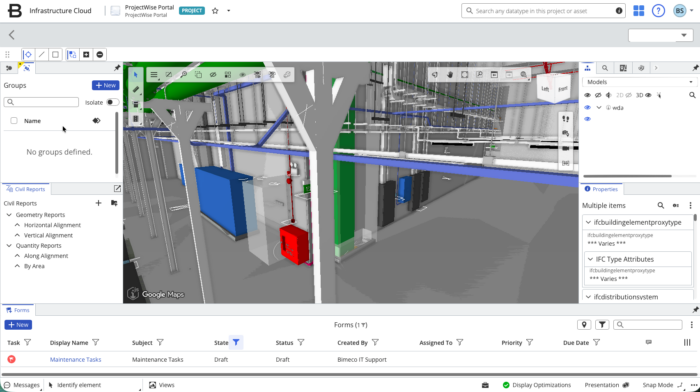Show more right-panel tabs with the chevron
The width and height of the screenshot is (700, 392).
(656, 68)
